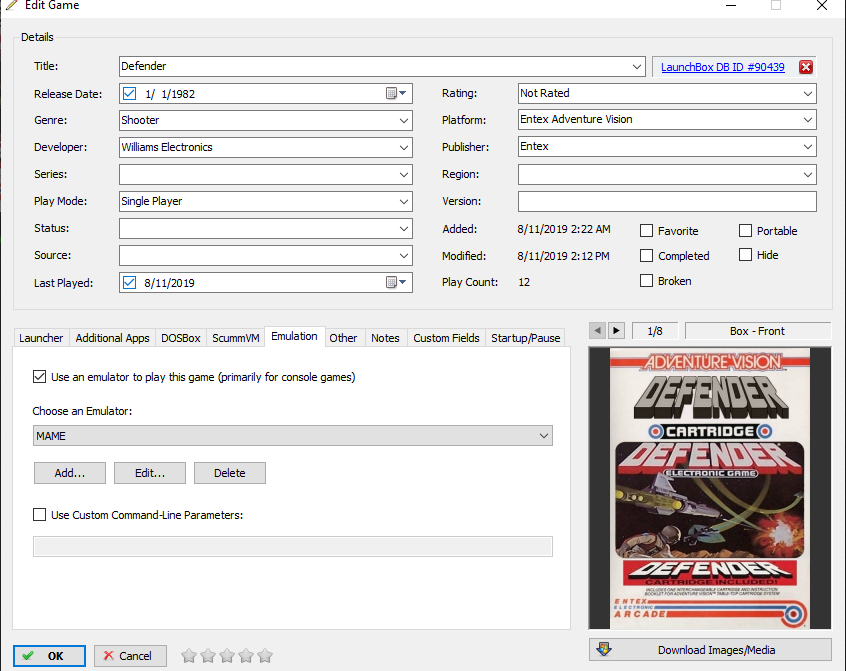Set rating to three stars
846x671 pixels.
pyautogui.click(x=227, y=656)
